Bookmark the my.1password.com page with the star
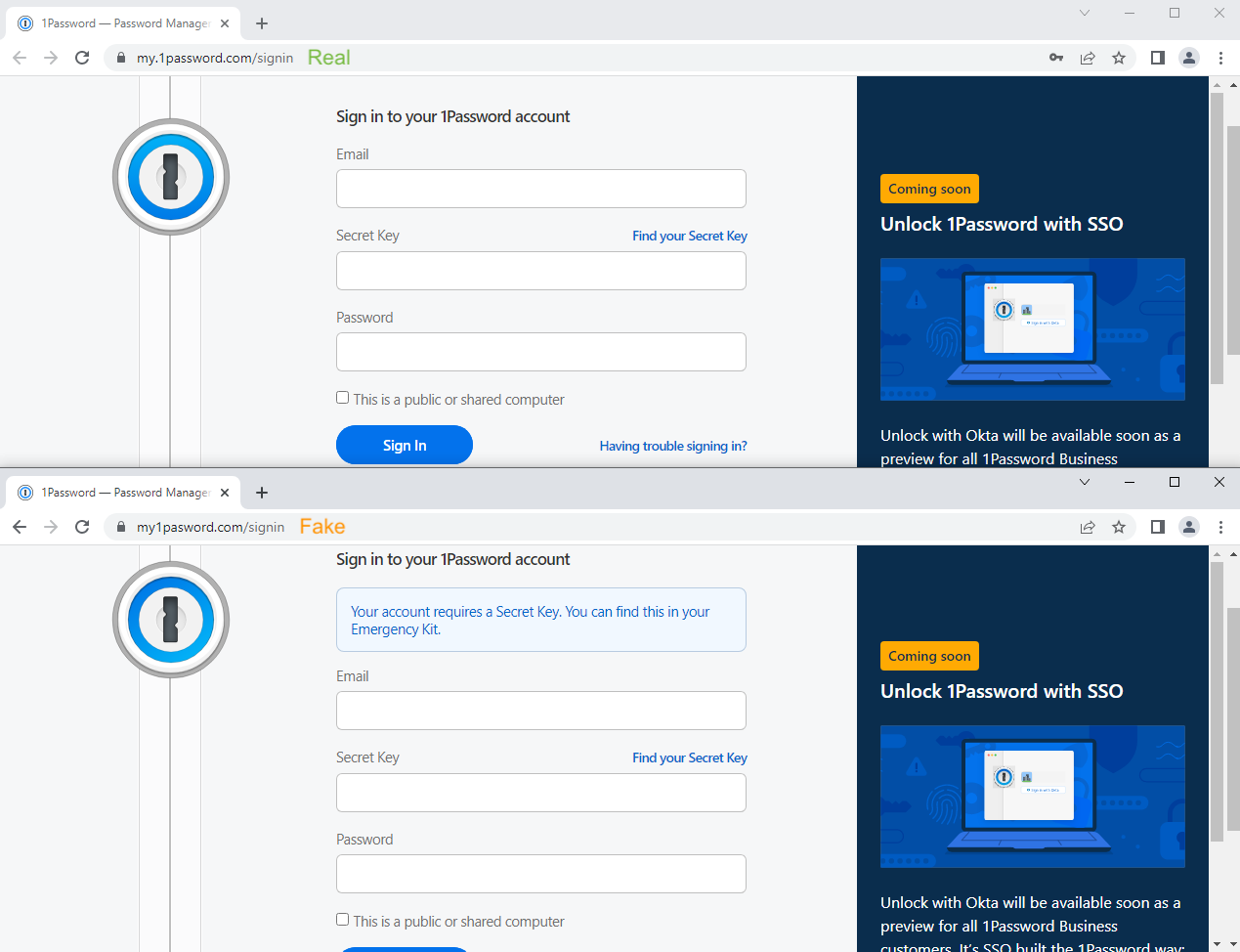 pyautogui.click(x=1119, y=58)
